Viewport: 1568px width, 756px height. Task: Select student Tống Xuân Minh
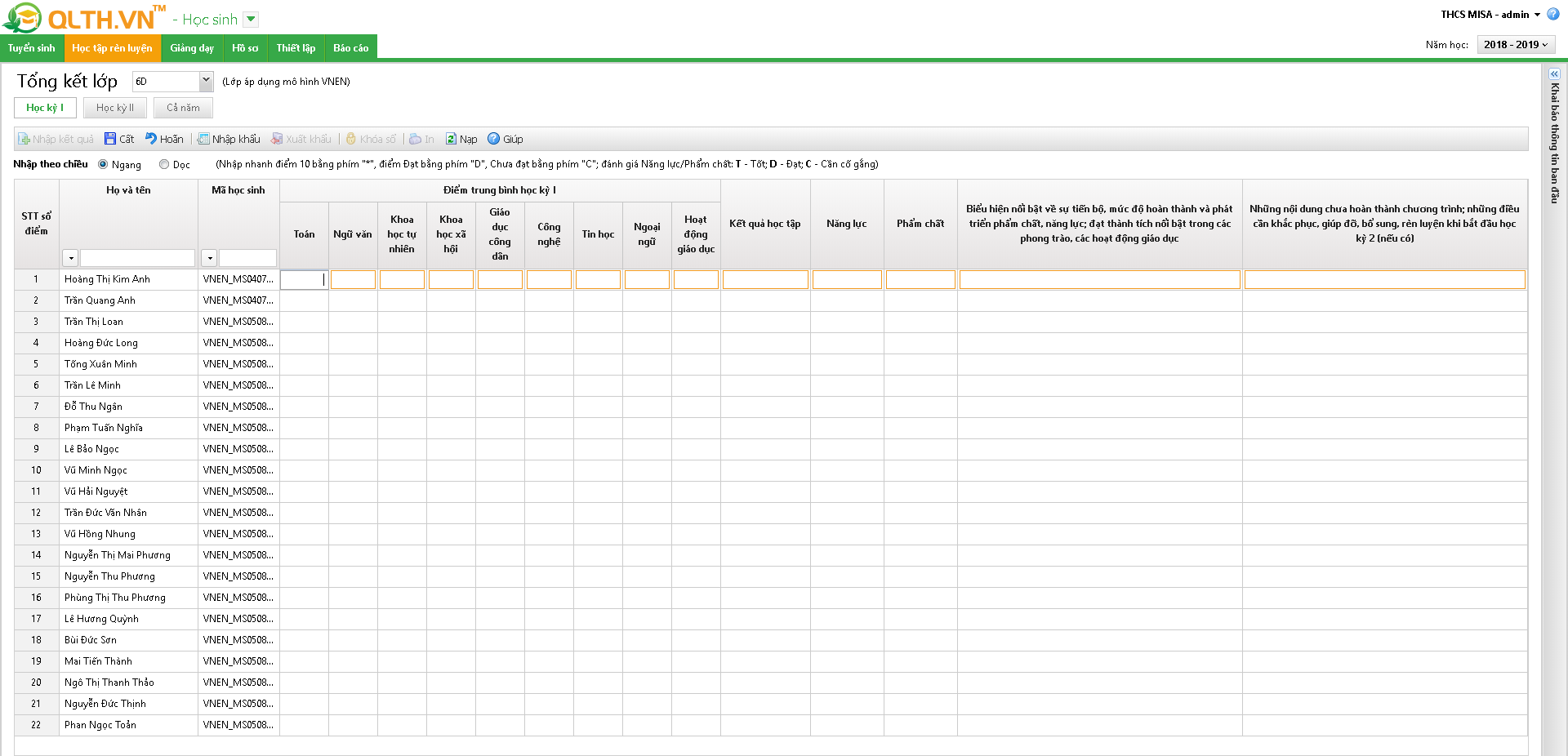coord(100,364)
